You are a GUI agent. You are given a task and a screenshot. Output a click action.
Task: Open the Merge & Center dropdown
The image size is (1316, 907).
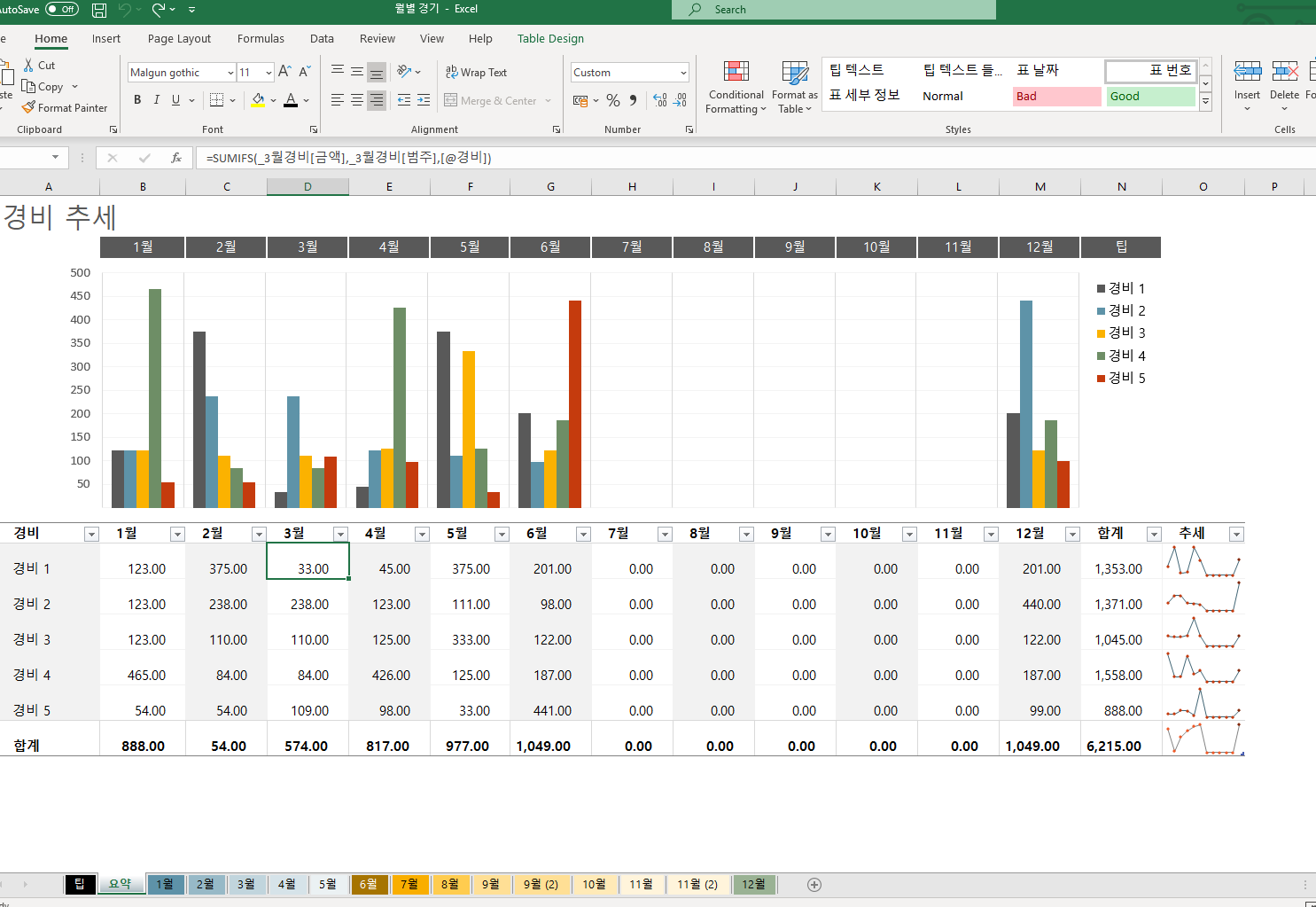(x=549, y=101)
